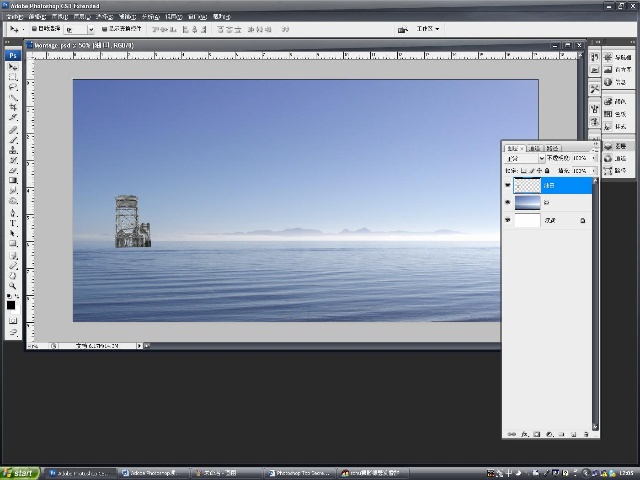Click the delete layer trash icon

click(x=586, y=434)
